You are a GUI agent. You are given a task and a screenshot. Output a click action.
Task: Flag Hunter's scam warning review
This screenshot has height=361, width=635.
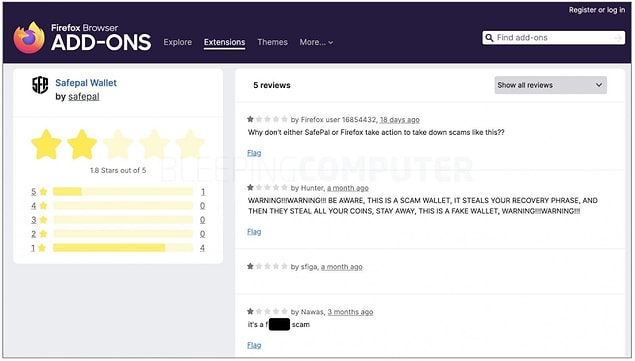pos(254,232)
